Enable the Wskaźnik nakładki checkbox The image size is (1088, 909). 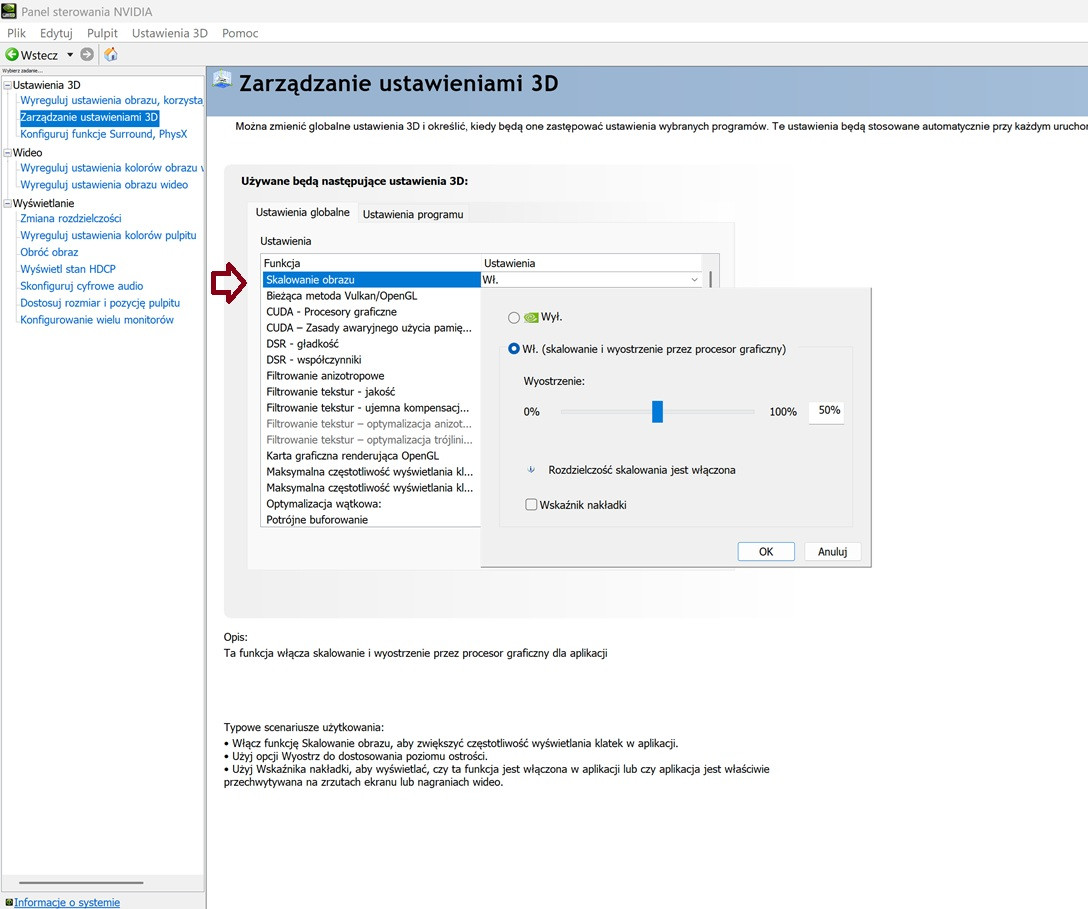(531, 504)
